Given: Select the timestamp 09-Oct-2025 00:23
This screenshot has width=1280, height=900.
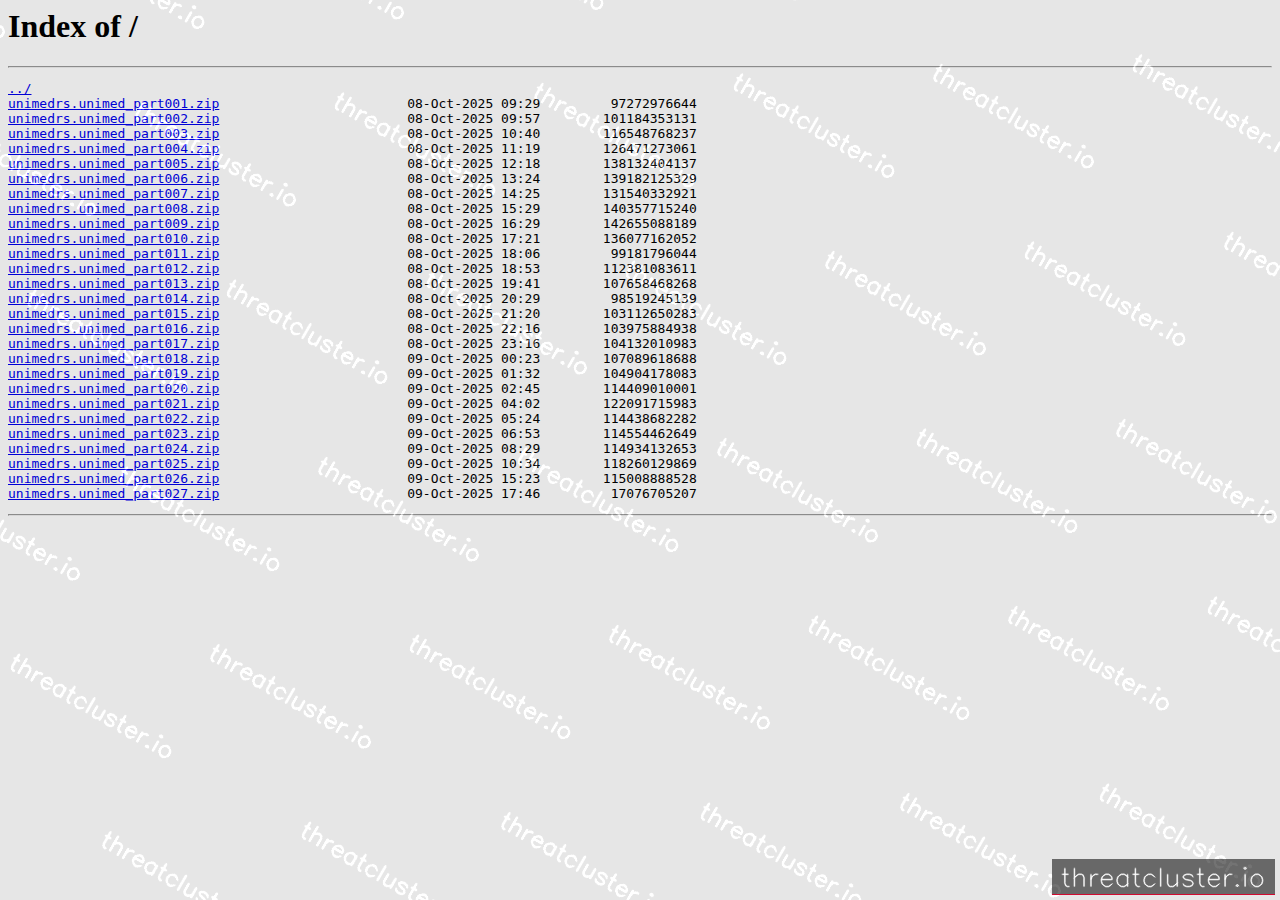Looking at the screenshot, I should coord(474,359).
